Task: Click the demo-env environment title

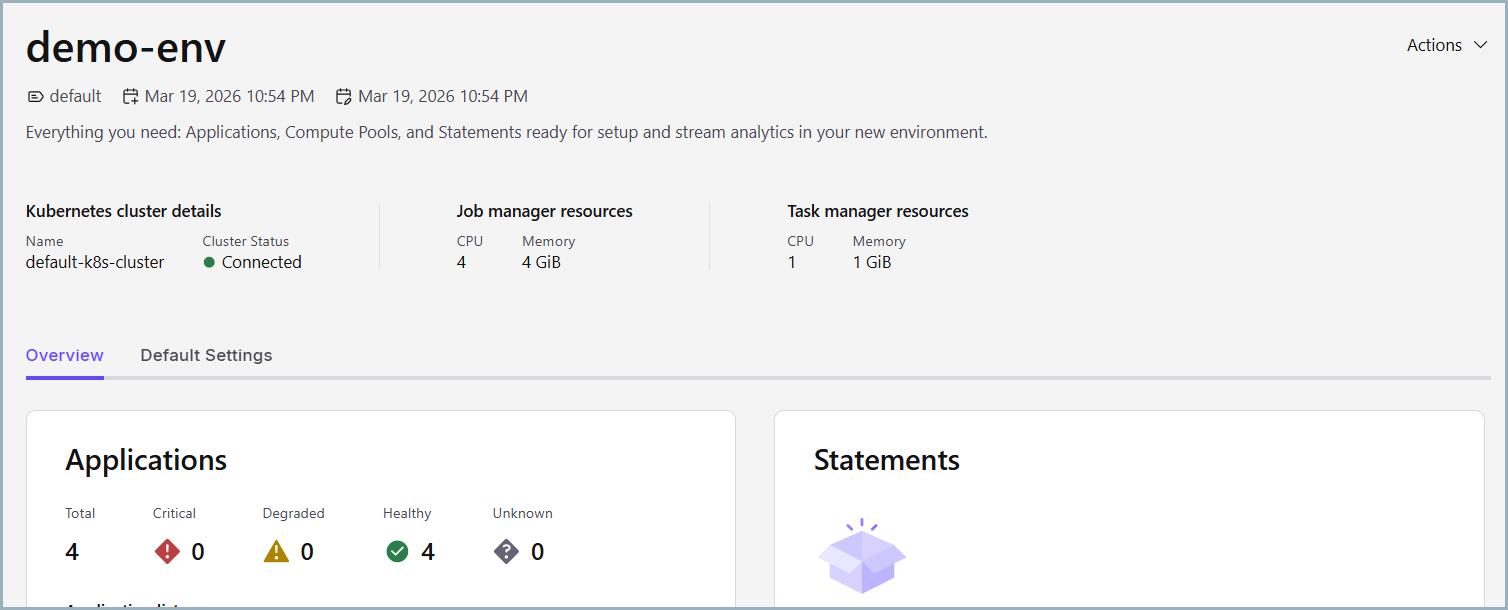Action: click(126, 47)
